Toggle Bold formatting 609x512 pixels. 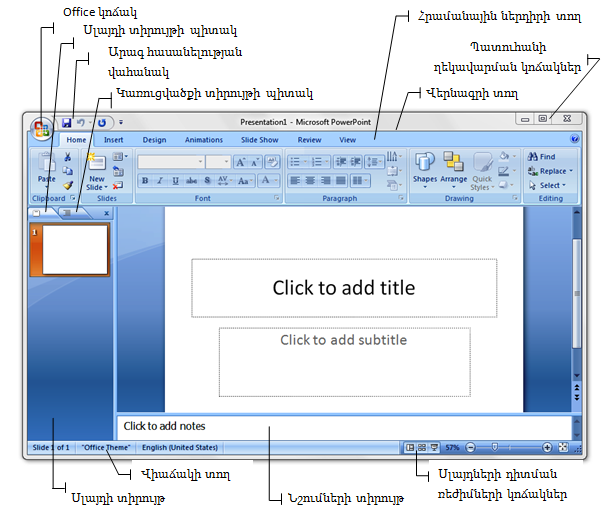[x=145, y=181]
